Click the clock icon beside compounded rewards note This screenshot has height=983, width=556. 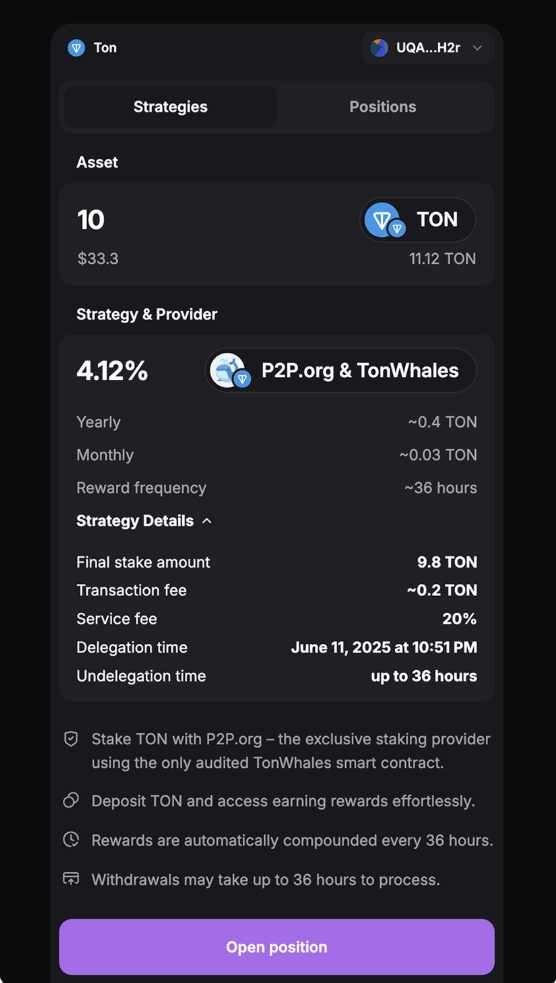click(71, 840)
